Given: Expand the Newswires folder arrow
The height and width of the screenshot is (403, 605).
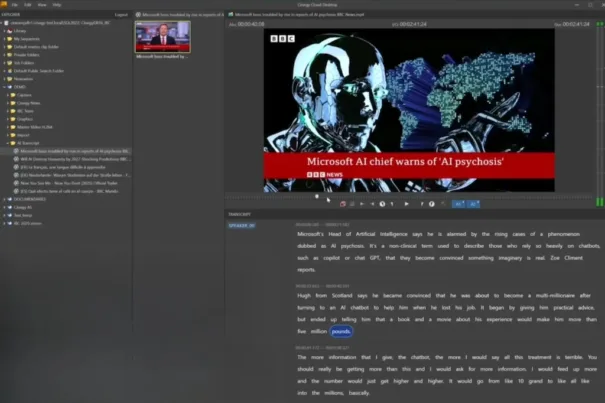Looking at the screenshot, I should (4, 79).
